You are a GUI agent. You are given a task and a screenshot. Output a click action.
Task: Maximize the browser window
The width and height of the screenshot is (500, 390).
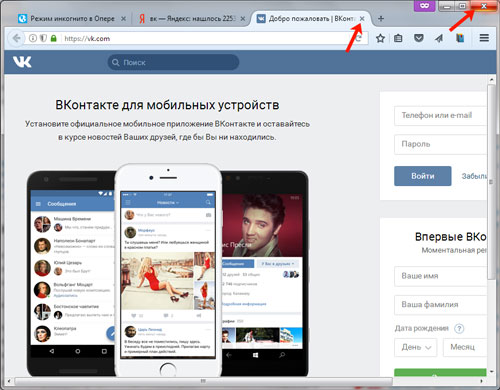click(463, 6)
